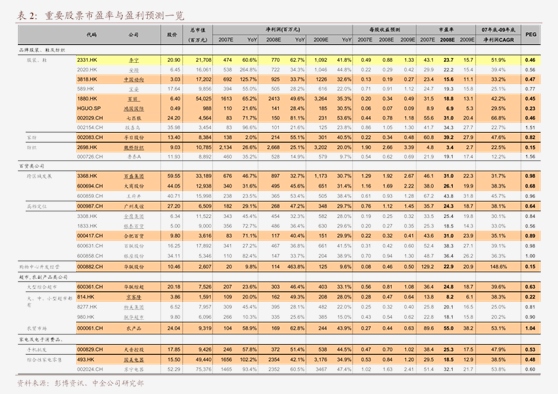This screenshot has height=394, width=558.
Task: Click the '净利润CAGR' column header
Action: (498, 40)
